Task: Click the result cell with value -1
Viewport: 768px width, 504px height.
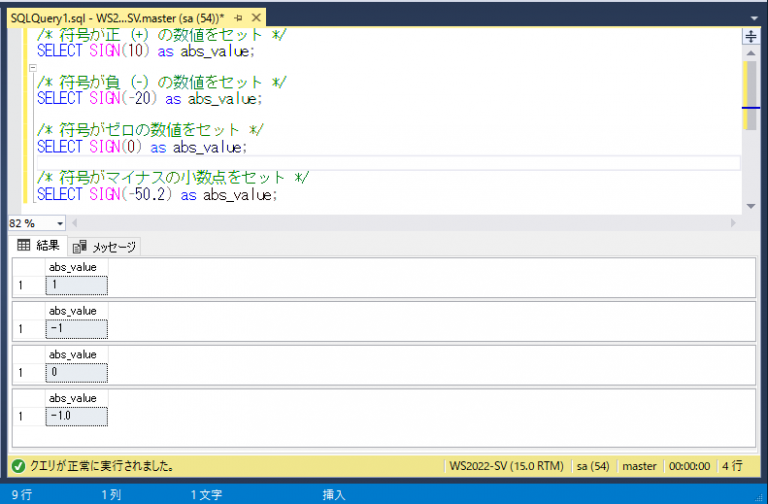Action: (76, 329)
